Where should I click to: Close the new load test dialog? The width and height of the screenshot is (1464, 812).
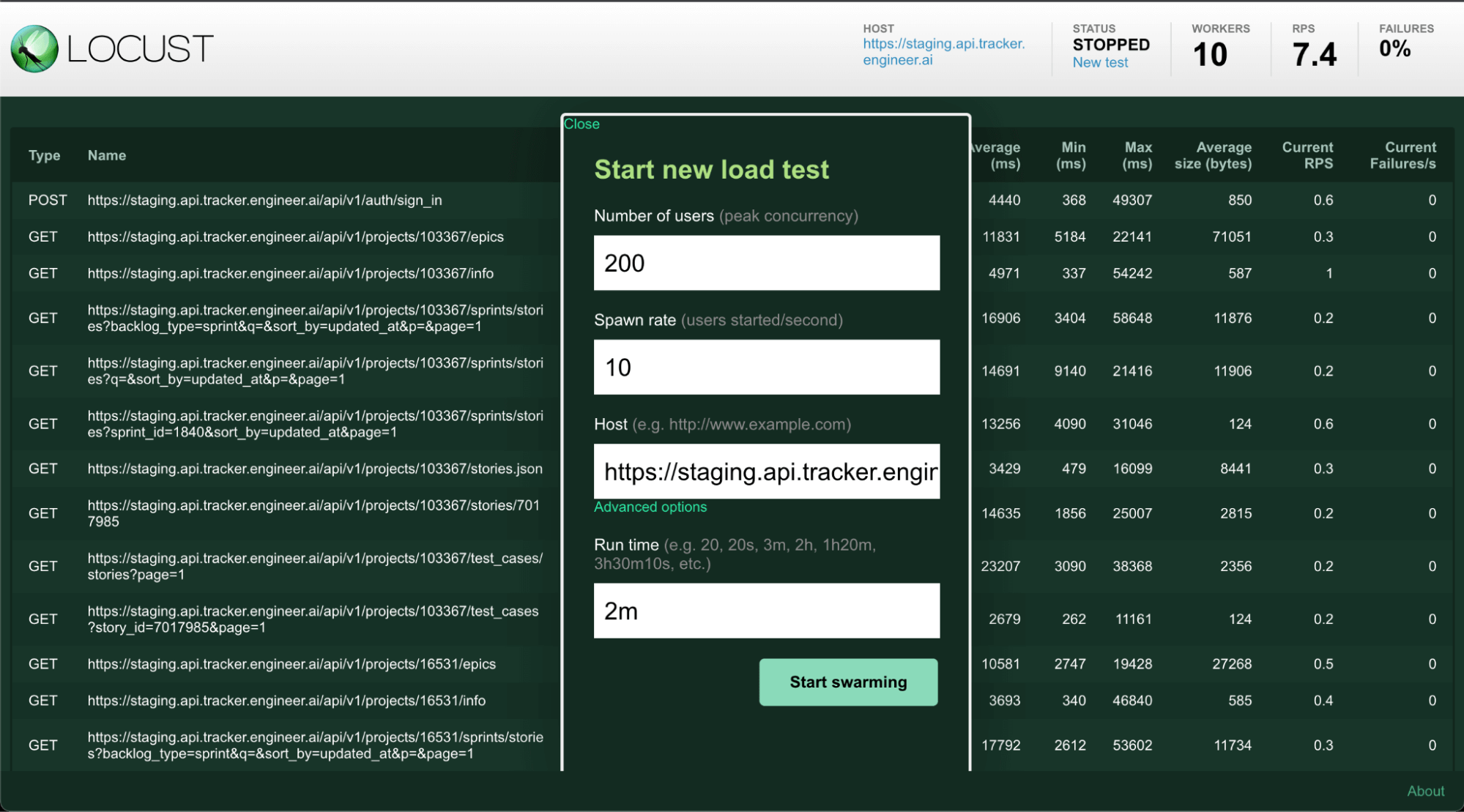(x=581, y=124)
